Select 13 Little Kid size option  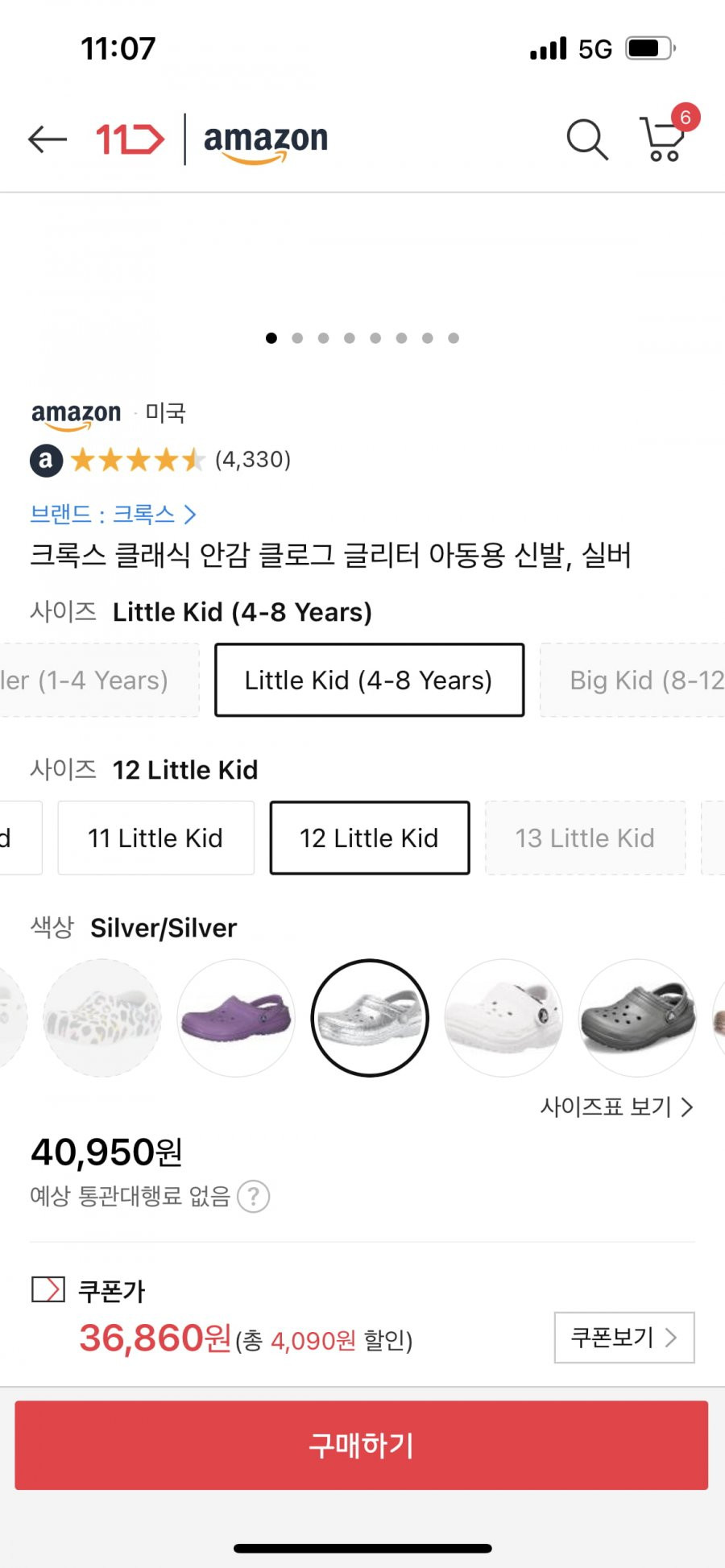586,838
